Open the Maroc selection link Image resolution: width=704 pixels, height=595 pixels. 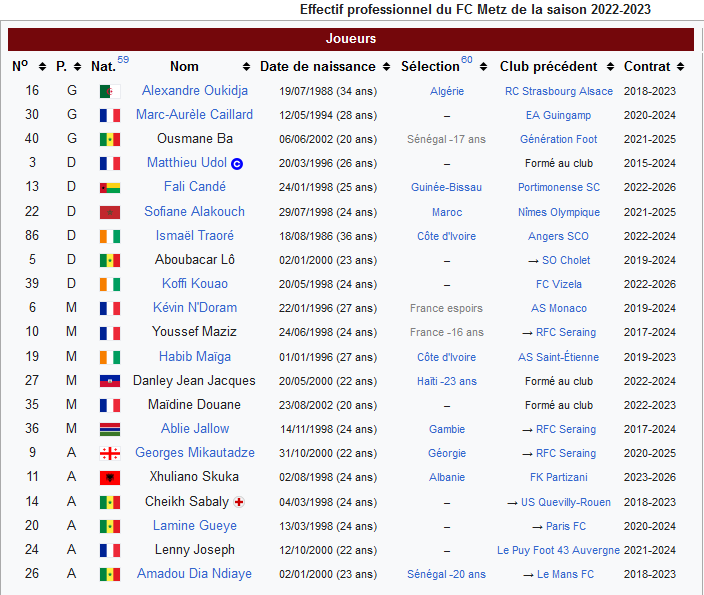[x=447, y=212]
